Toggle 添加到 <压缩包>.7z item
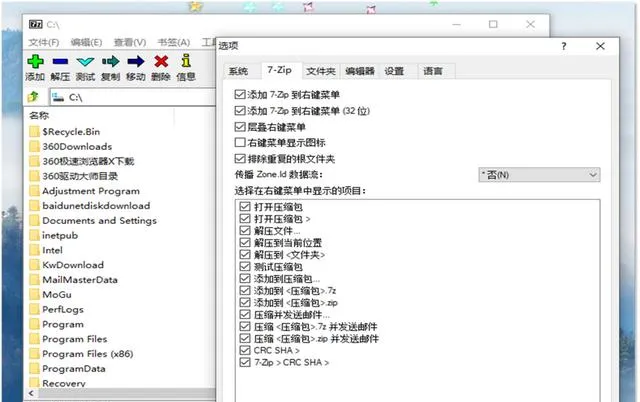 tap(245, 291)
